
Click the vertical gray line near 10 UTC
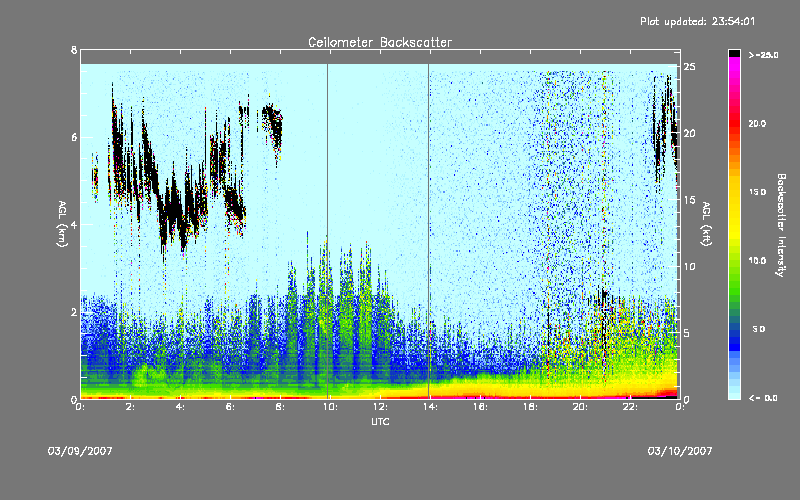click(328, 231)
